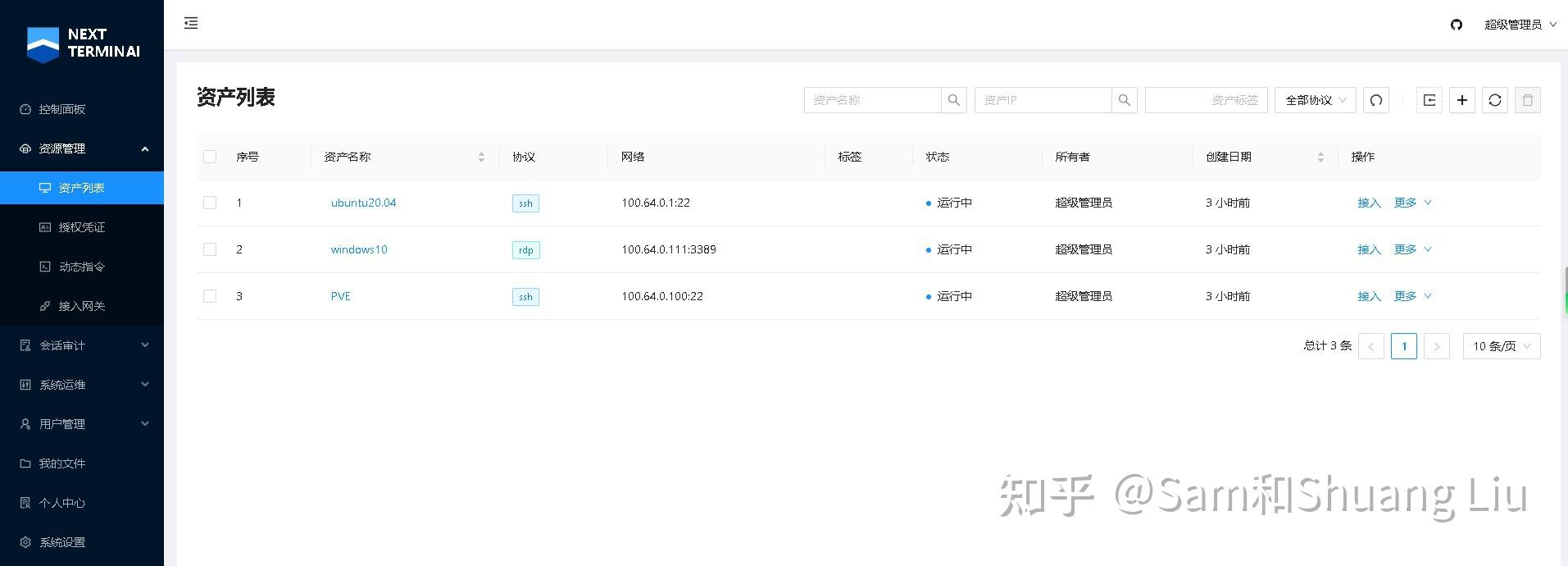Open 授权凭证 in the sidebar
This screenshot has height=566, width=1568.
pyautogui.click(x=82, y=227)
